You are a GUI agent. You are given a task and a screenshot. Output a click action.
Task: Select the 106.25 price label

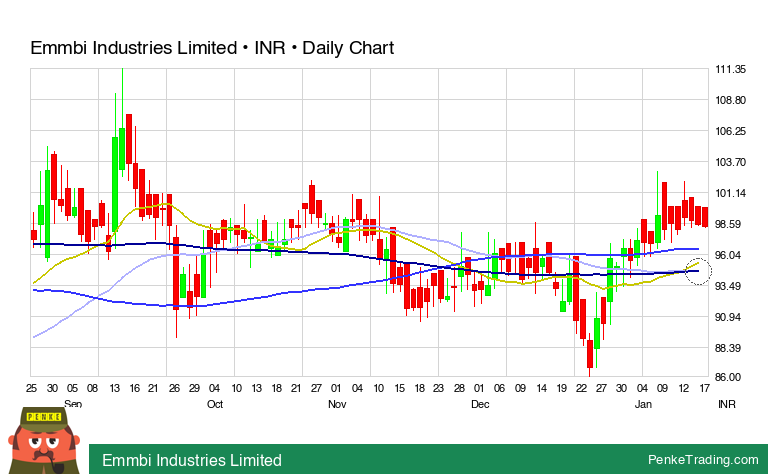(x=731, y=131)
